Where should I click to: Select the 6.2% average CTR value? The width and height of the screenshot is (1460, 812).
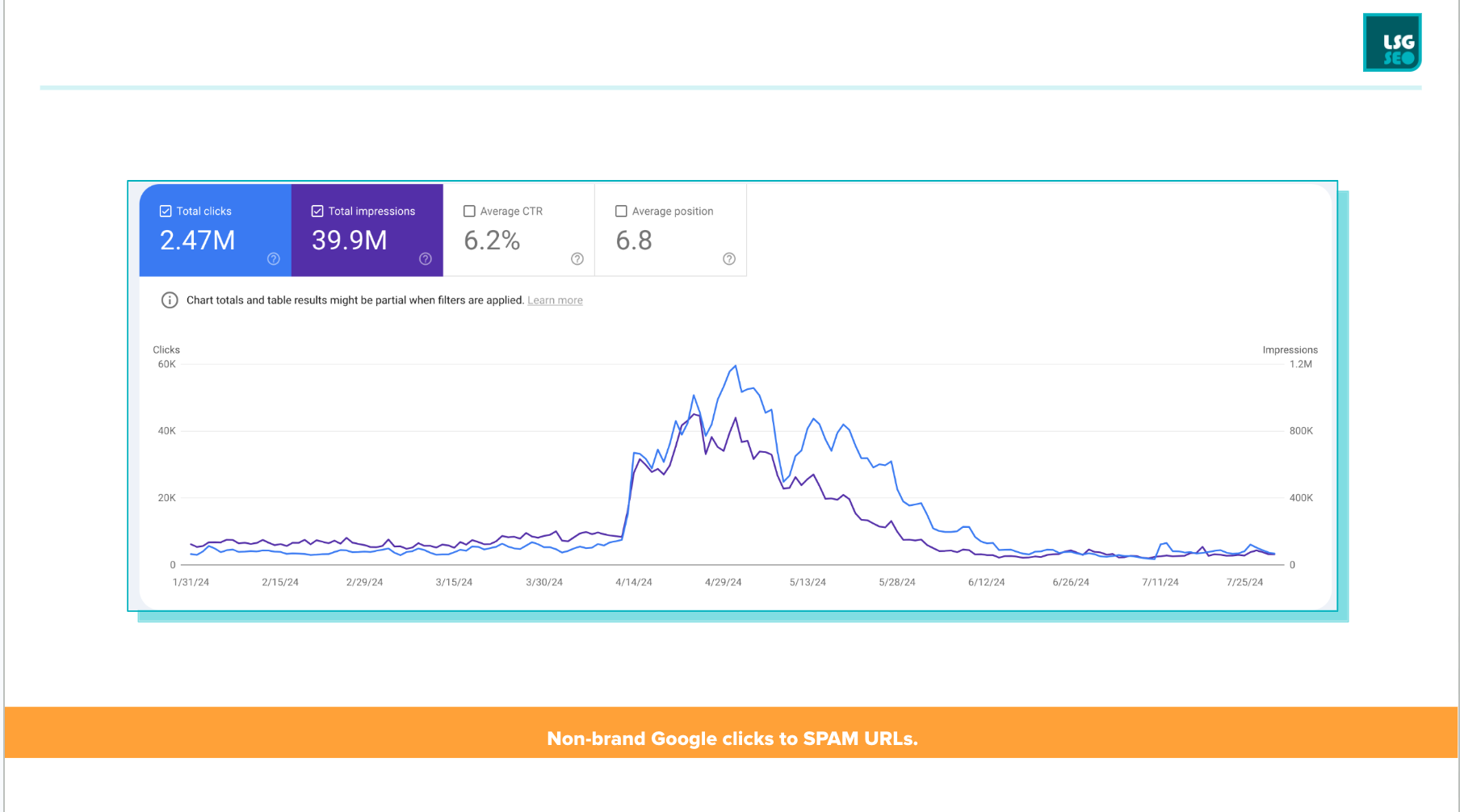click(492, 241)
